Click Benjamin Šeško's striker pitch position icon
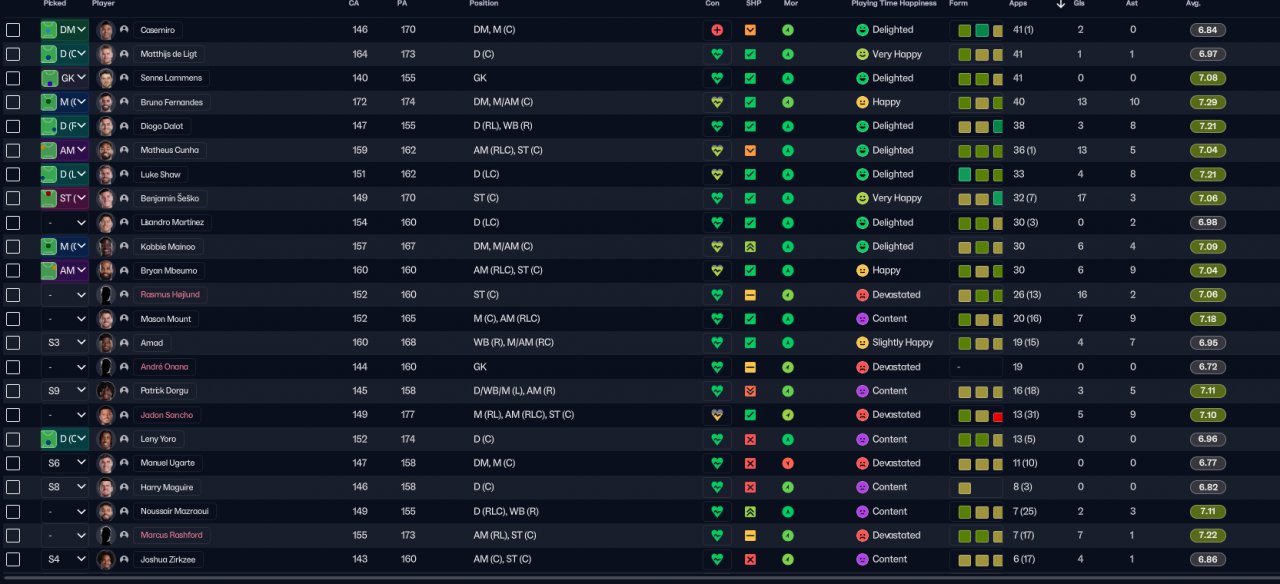This screenshot has height=584, width=1280. tap(48, 198)
